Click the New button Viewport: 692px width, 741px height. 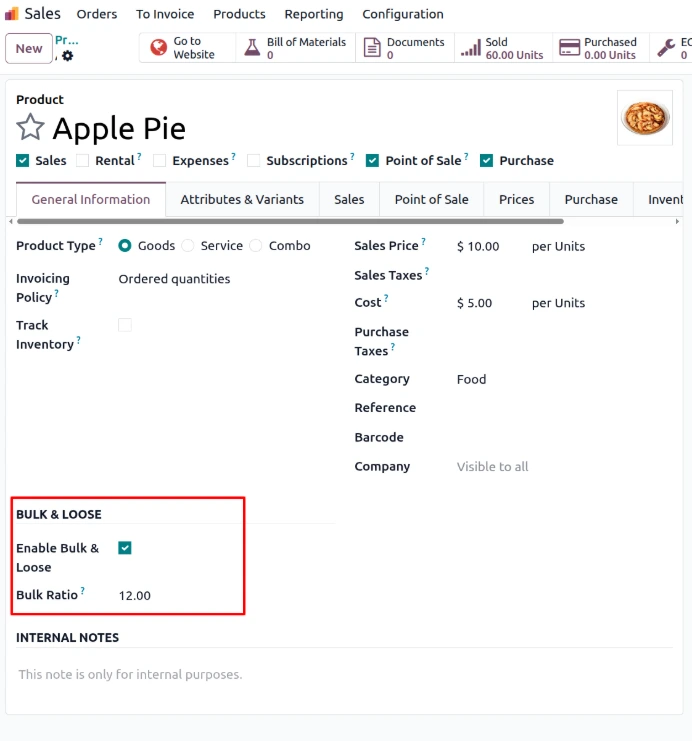click(29, 48)
